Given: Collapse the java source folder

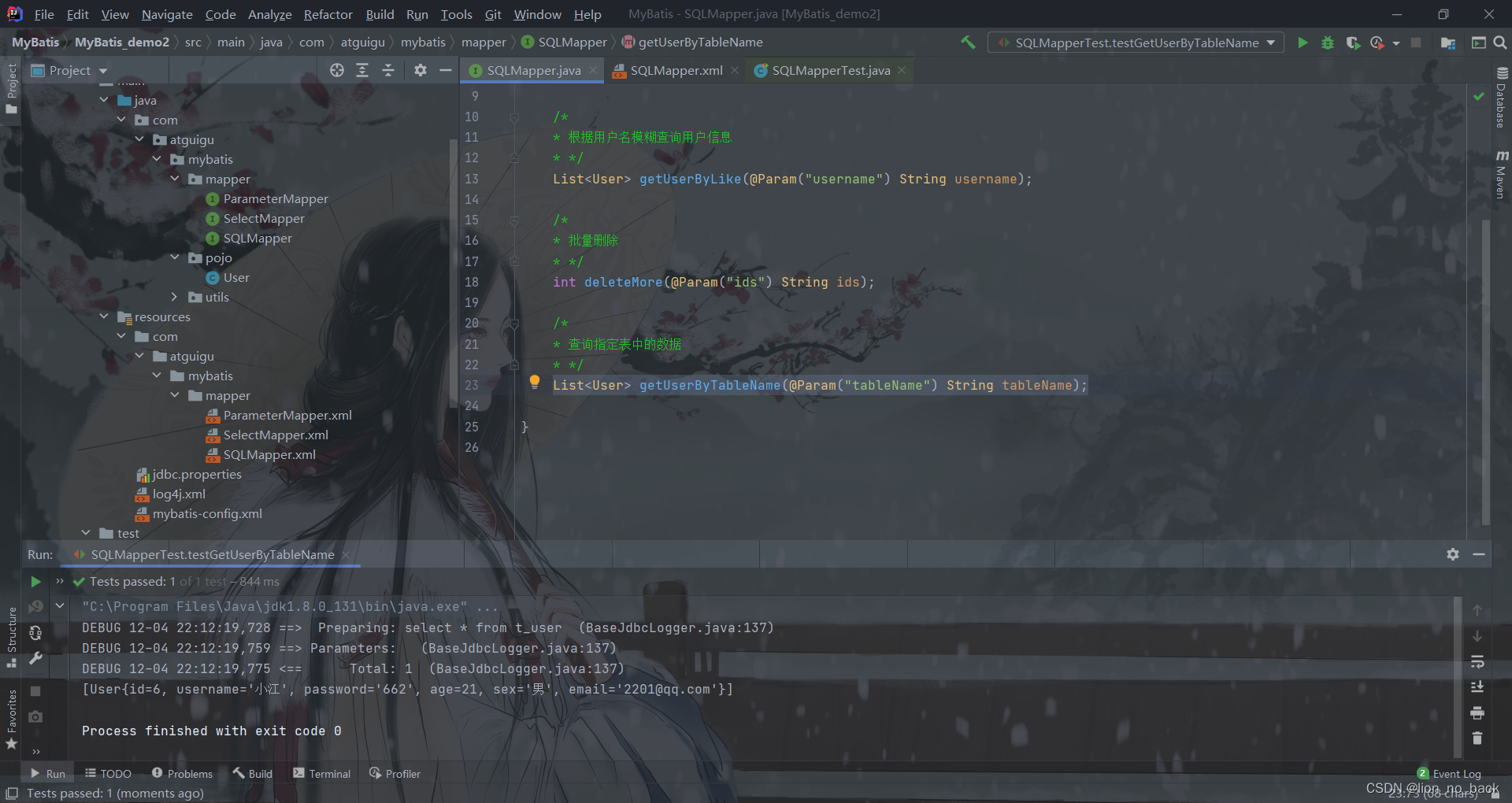Looking at the screenshot, I should point(104,100).
